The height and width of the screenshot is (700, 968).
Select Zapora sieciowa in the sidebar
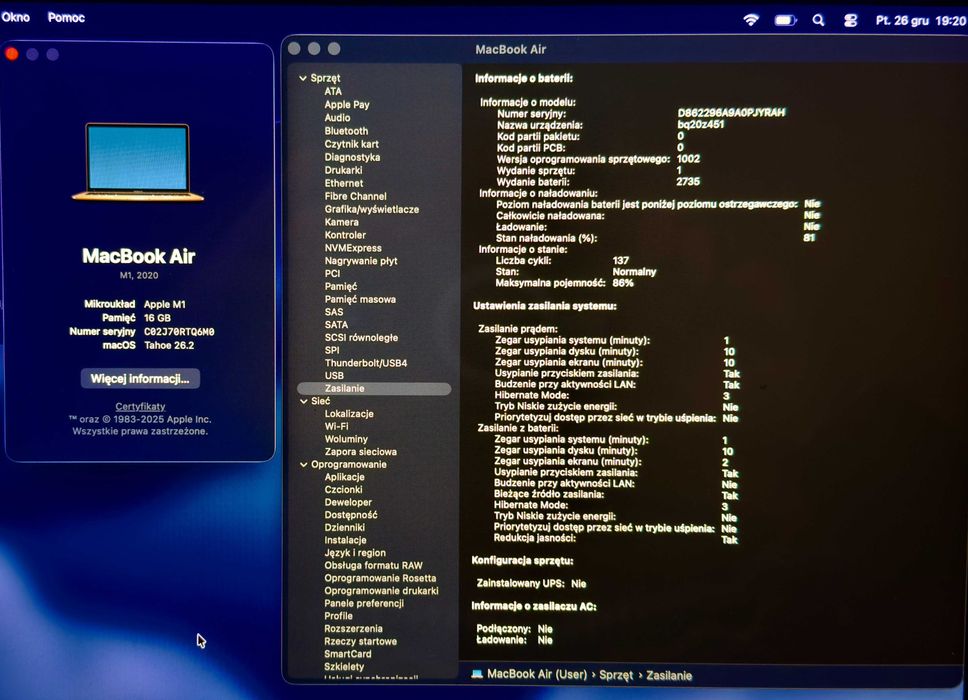pyautogui.click(x=361, y=452)
